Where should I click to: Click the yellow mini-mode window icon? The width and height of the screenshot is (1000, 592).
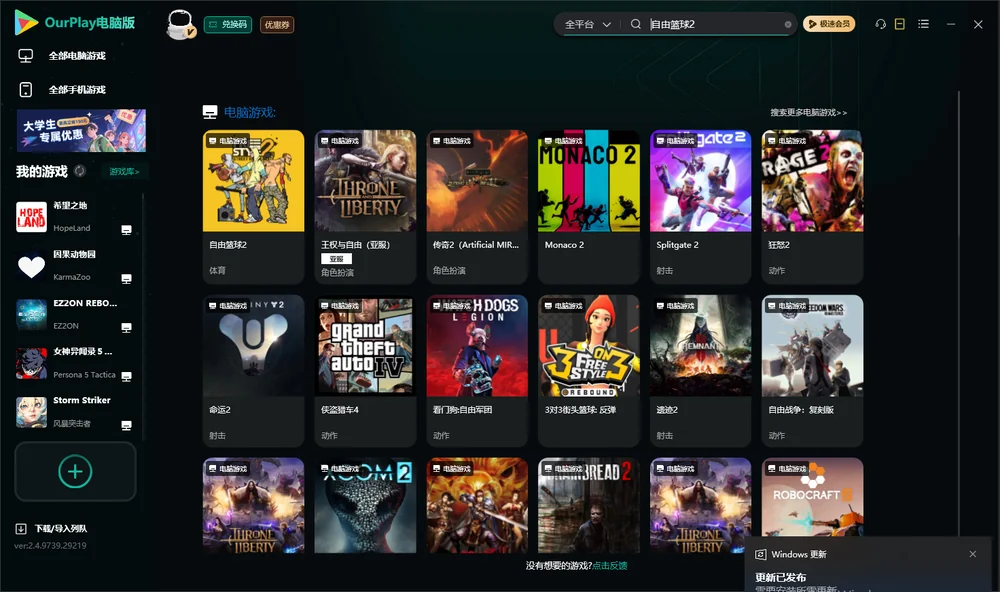pyautogui.click(x=899, y=24)
